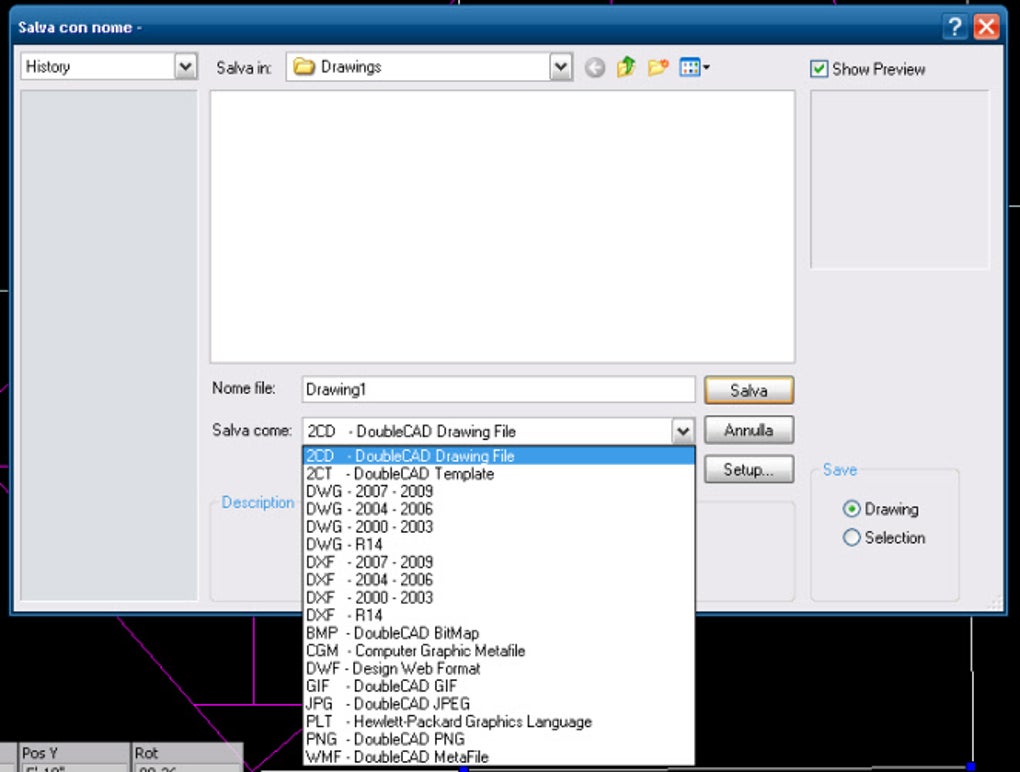
Task: Select DWG - R14 format
Action: (x=499, y=544)
